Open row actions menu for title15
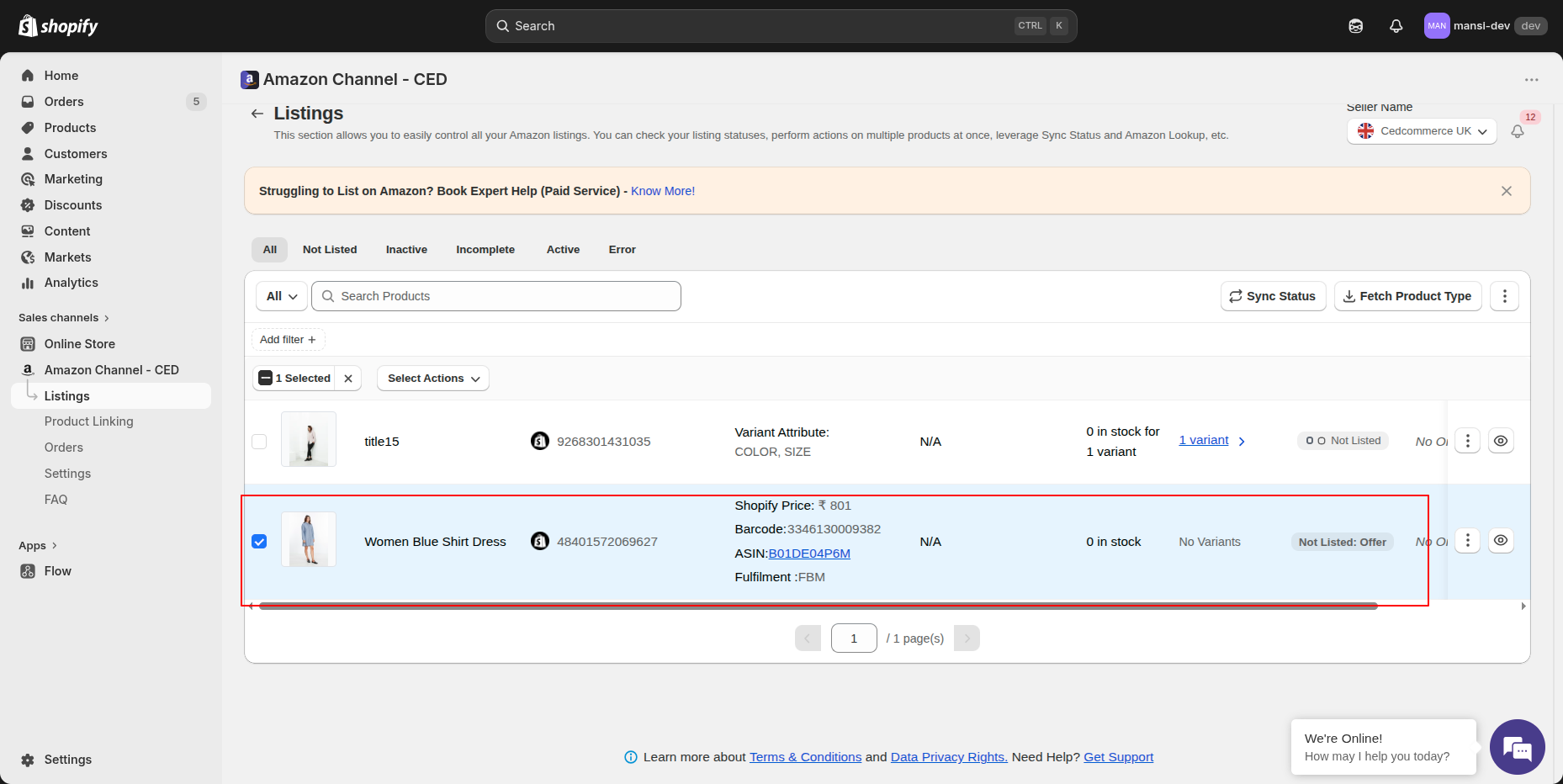The height and width of the screenshot is (784, 1563). pyautogui.click(x=1467, y=441)
